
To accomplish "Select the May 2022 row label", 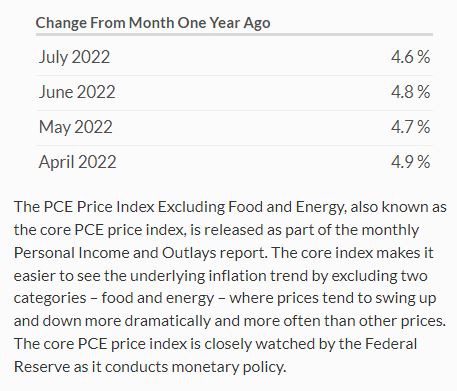I will coord(76,127).
